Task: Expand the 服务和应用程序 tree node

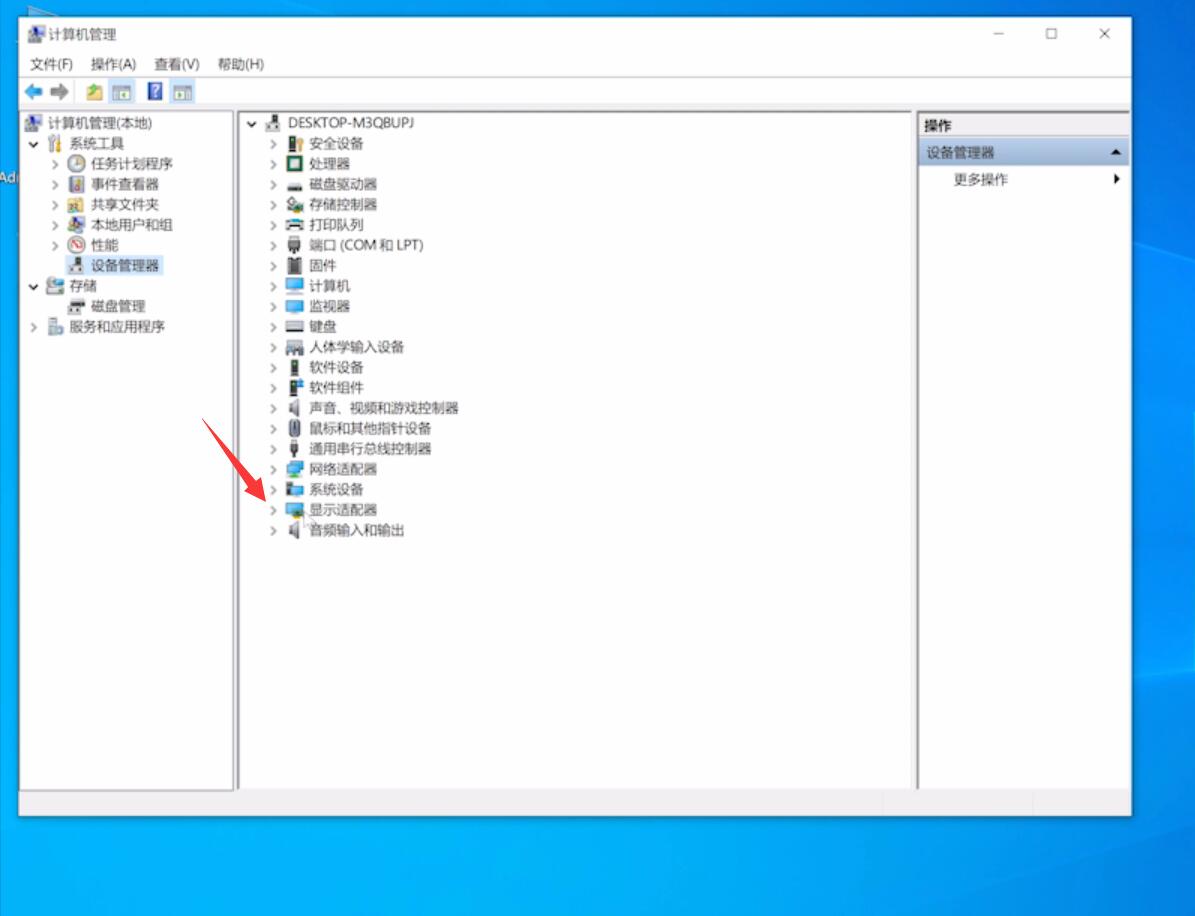Action: (34, 327)
